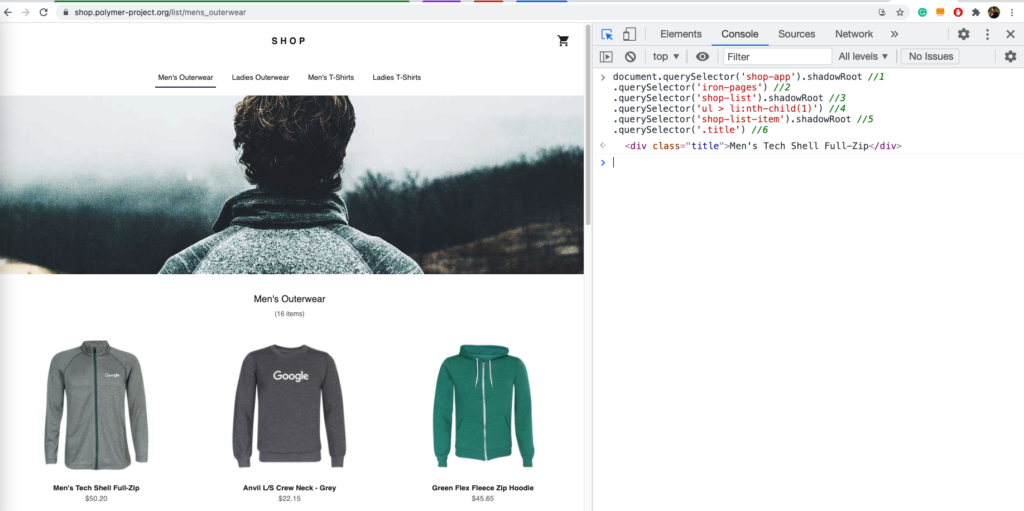This screenshot has width=1024, height=511.
Task: Show more DevTools tabs chevron
Action: (x=894, y=34)
